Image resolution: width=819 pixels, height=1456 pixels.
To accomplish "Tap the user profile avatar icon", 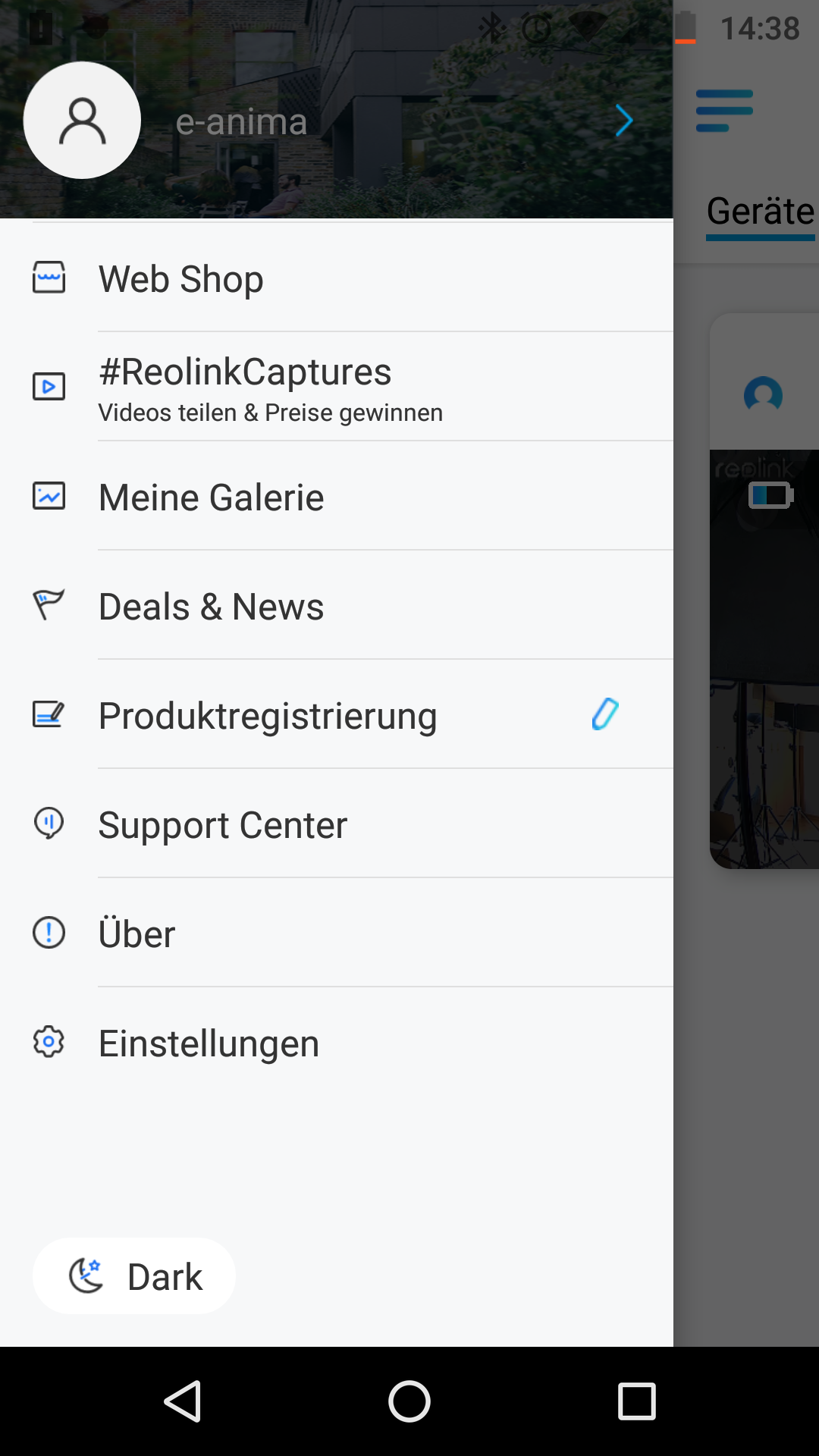I will click(x=82, y=121).
